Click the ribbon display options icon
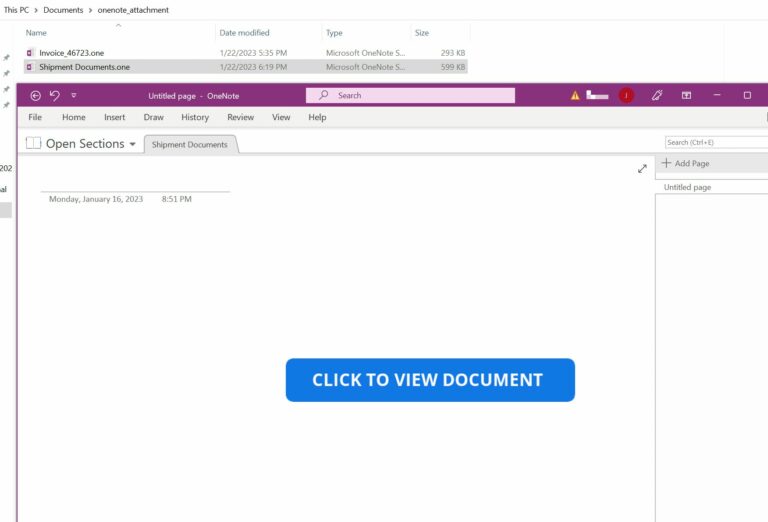This screenshot has height=522, width=768. 687,95
